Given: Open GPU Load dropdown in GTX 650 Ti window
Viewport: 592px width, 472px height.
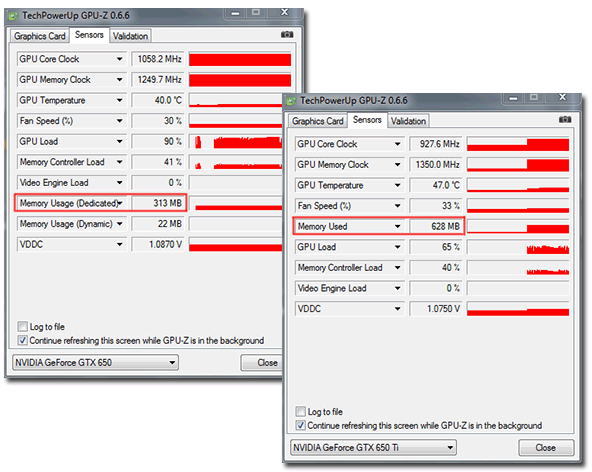Looking at the screenshot, I should (x=398, y=247).
